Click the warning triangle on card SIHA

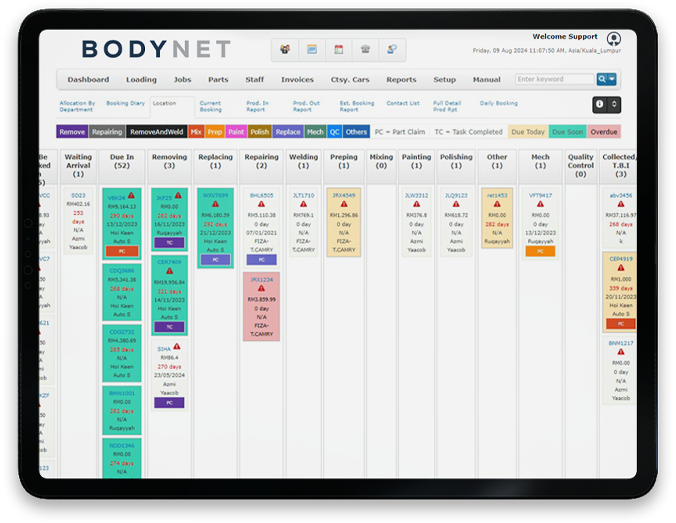point(177,346)
